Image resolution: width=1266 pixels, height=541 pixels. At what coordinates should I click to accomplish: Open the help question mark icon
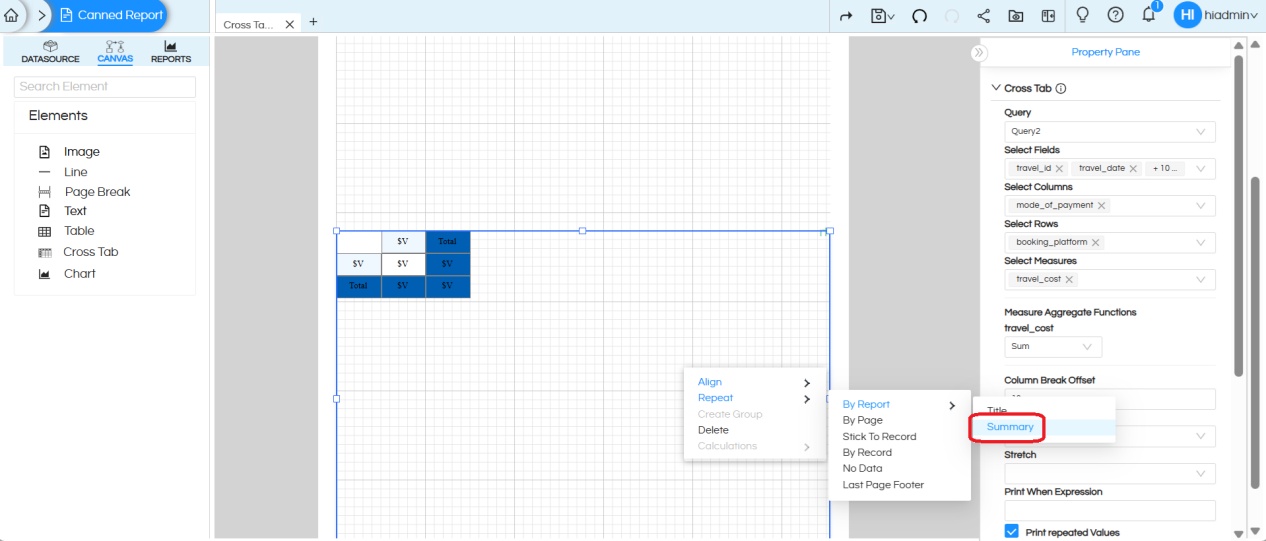tap(1116, 15)
